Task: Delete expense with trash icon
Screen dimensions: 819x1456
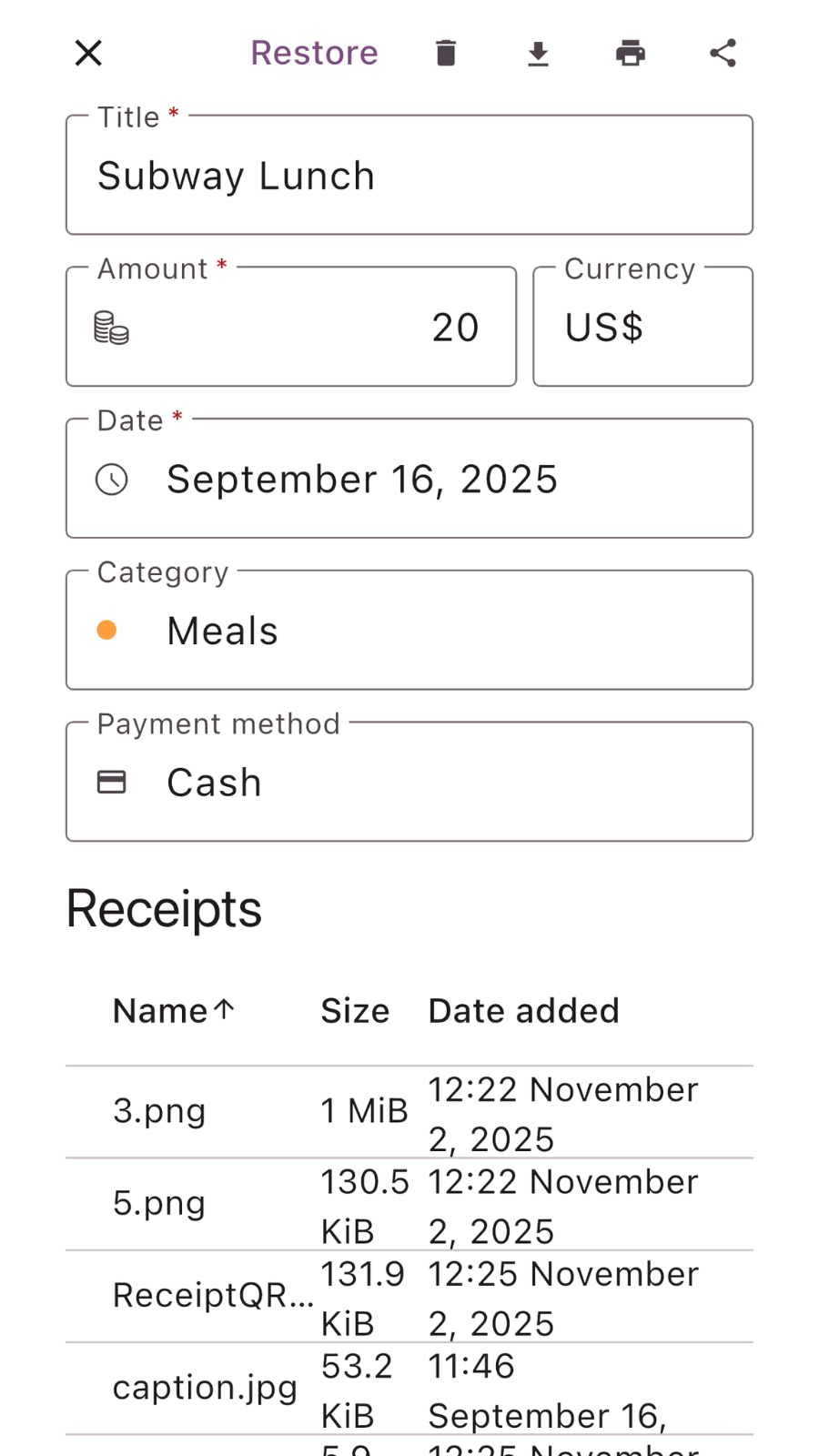Action: coord(446,53)
